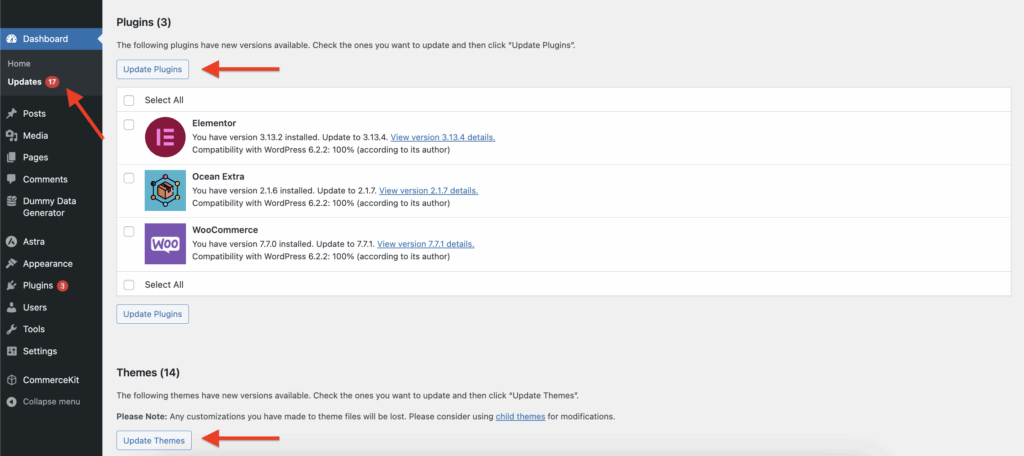Click the Tools wrench icon
Image resolution: width=1024 pixels, height=456 pixels.
pyautogui.click(x=11, y=329)
